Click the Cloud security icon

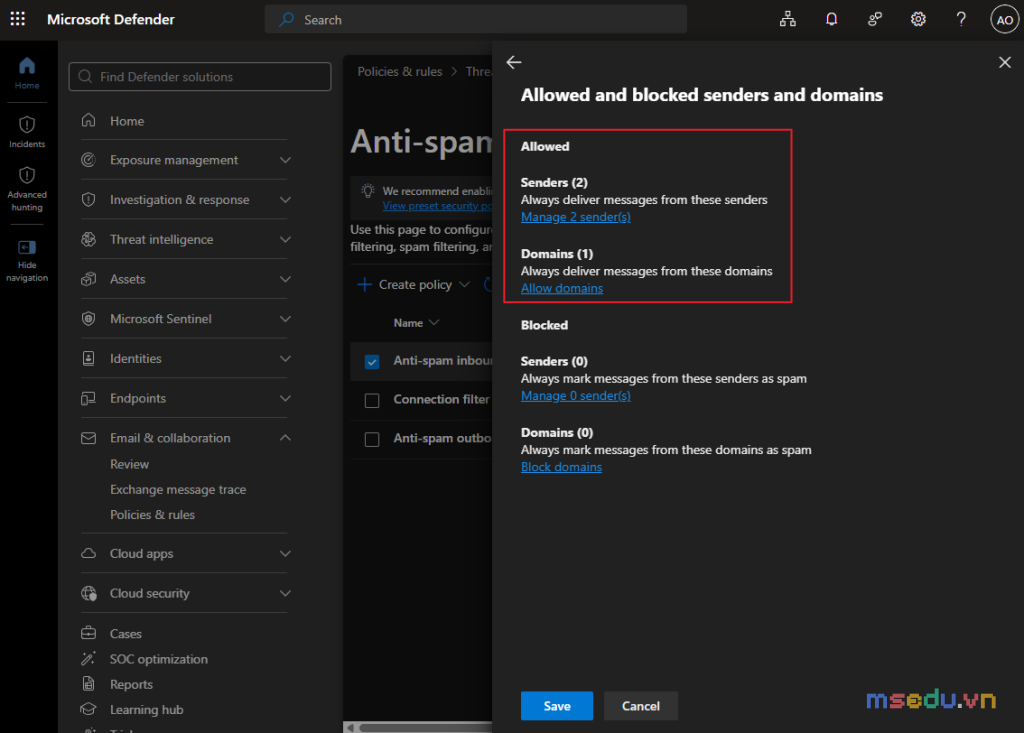pyautogui.click(x=88, y=593)
